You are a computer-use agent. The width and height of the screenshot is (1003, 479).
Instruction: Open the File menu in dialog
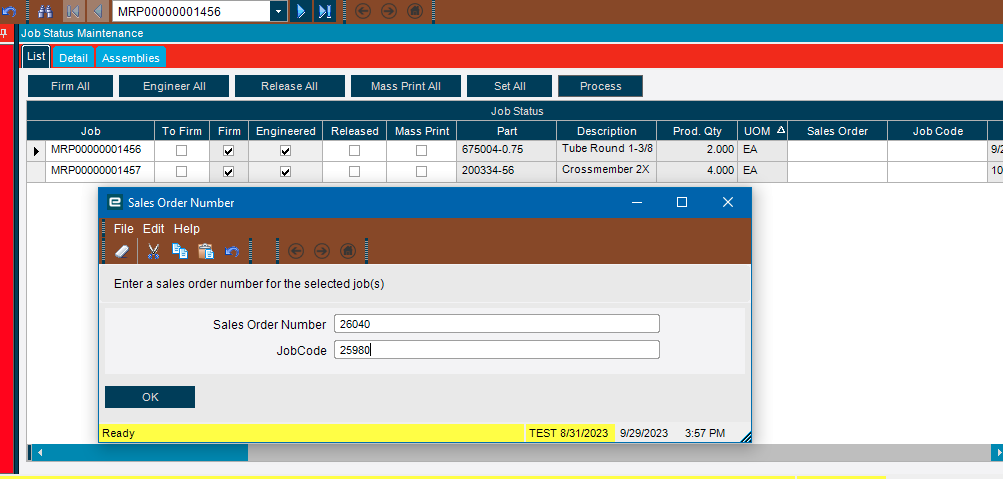point(123,228)
